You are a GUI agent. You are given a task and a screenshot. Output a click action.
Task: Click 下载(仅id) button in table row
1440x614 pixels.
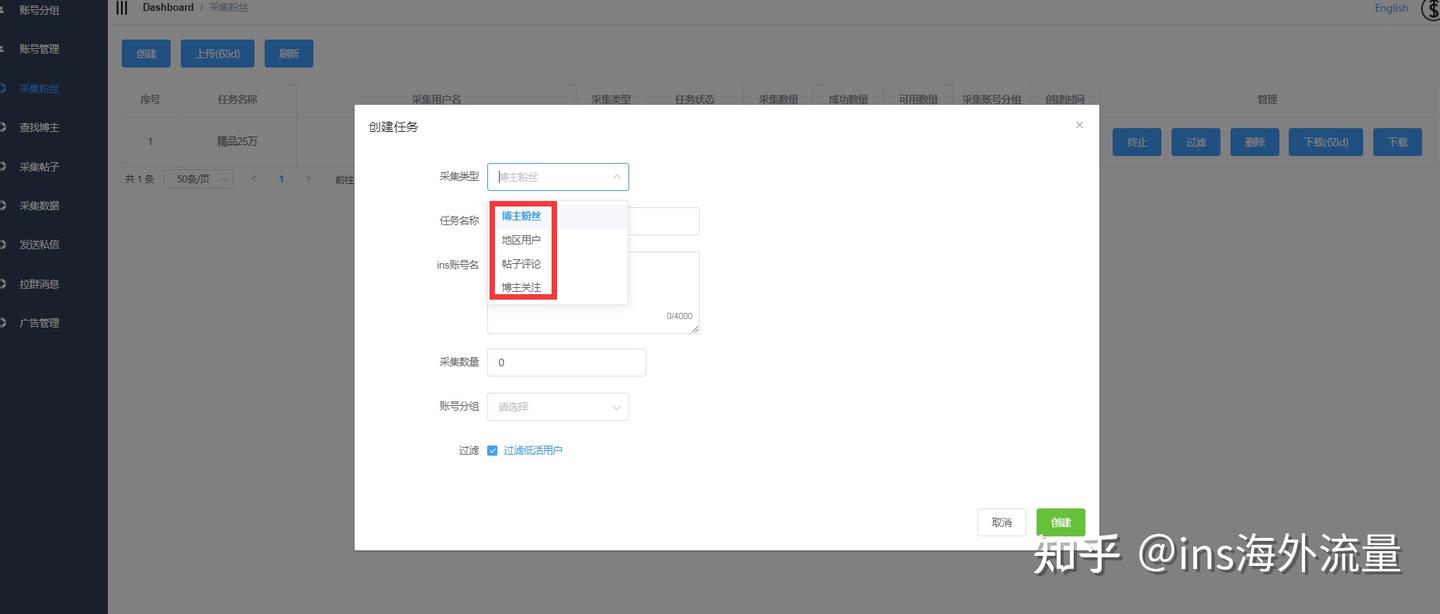coord(1326,142)
